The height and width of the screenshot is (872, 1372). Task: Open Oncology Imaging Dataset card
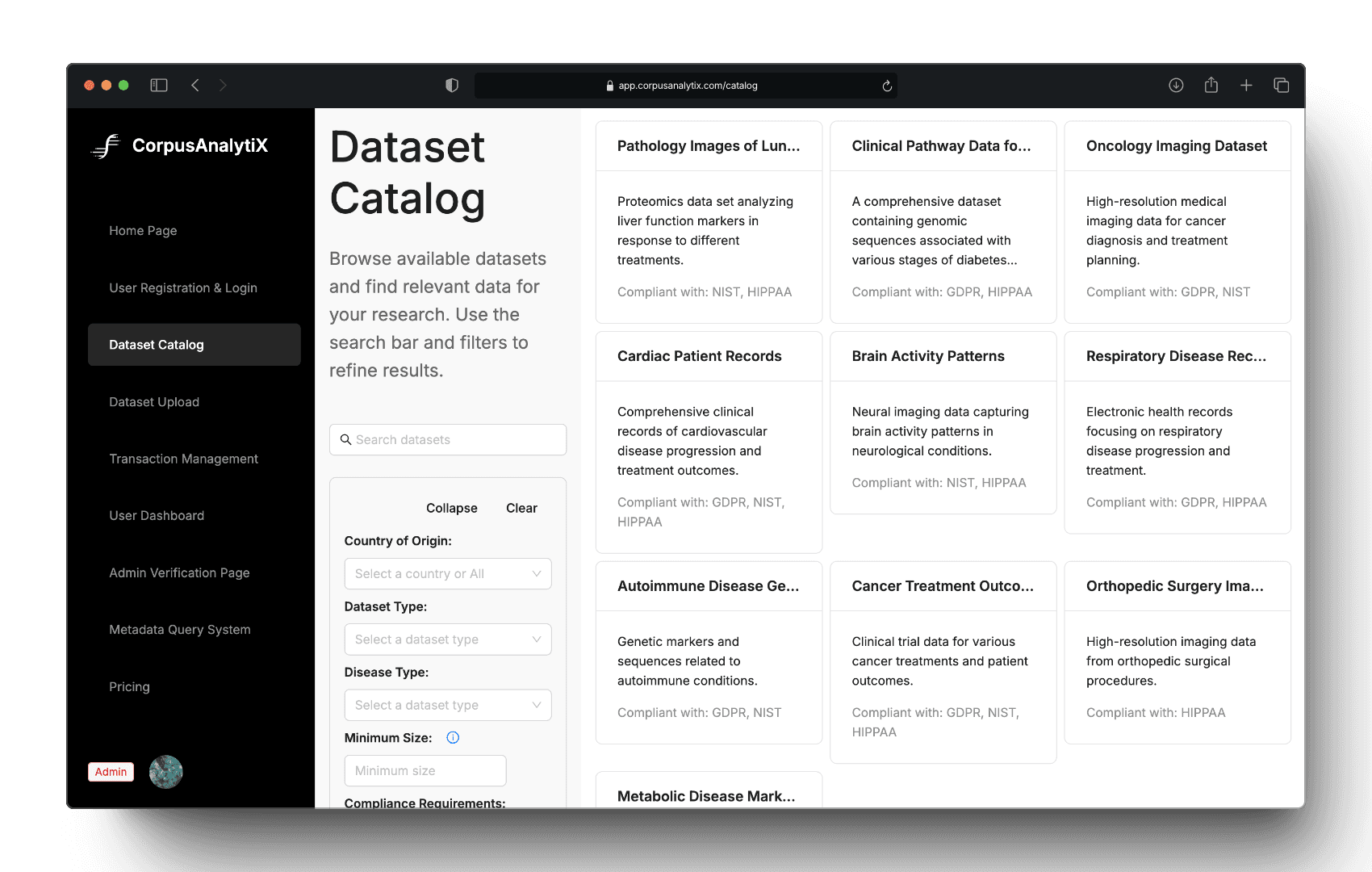click(x=1177, y=223)
